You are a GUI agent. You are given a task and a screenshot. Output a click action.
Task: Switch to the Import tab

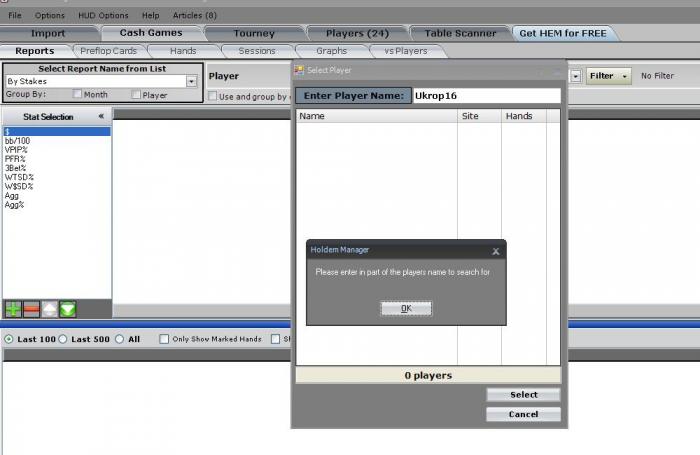click(x=48, y=33)
